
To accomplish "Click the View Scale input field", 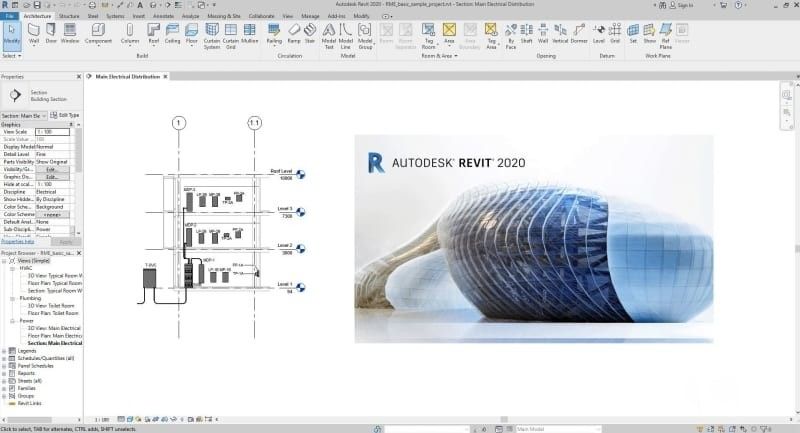I will [x=52, y=132].
